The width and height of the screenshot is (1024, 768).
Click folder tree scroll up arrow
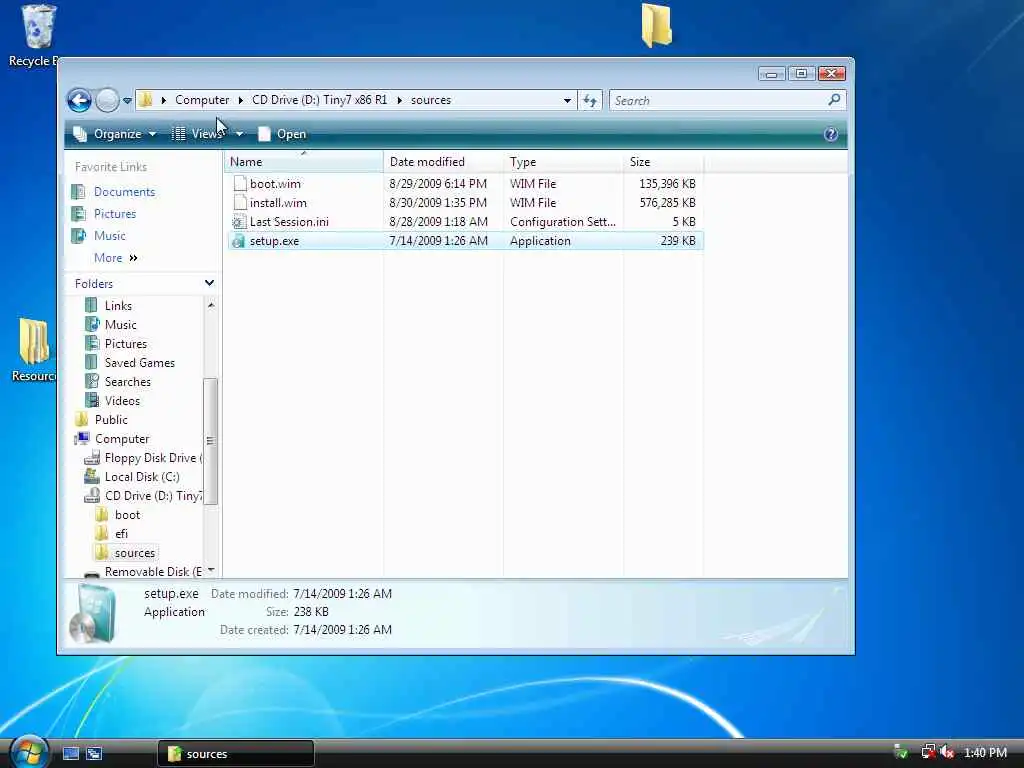tap(210, 305)
